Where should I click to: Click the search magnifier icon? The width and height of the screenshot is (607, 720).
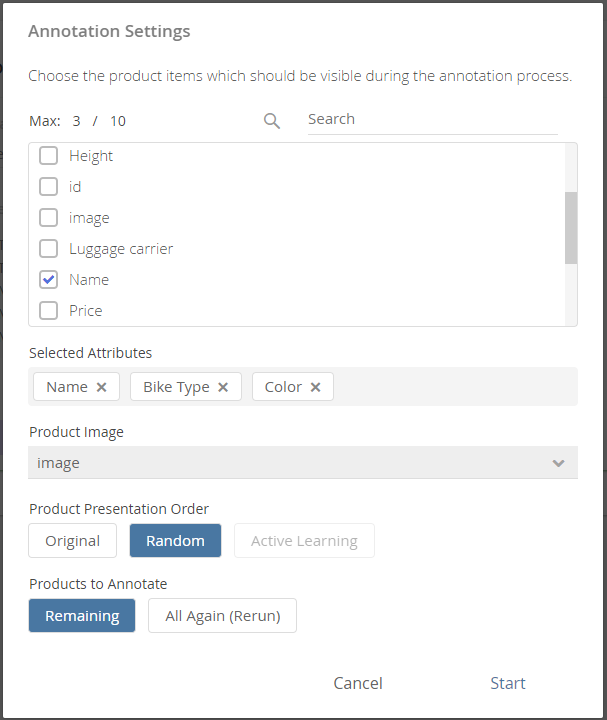tap(272, 121)
